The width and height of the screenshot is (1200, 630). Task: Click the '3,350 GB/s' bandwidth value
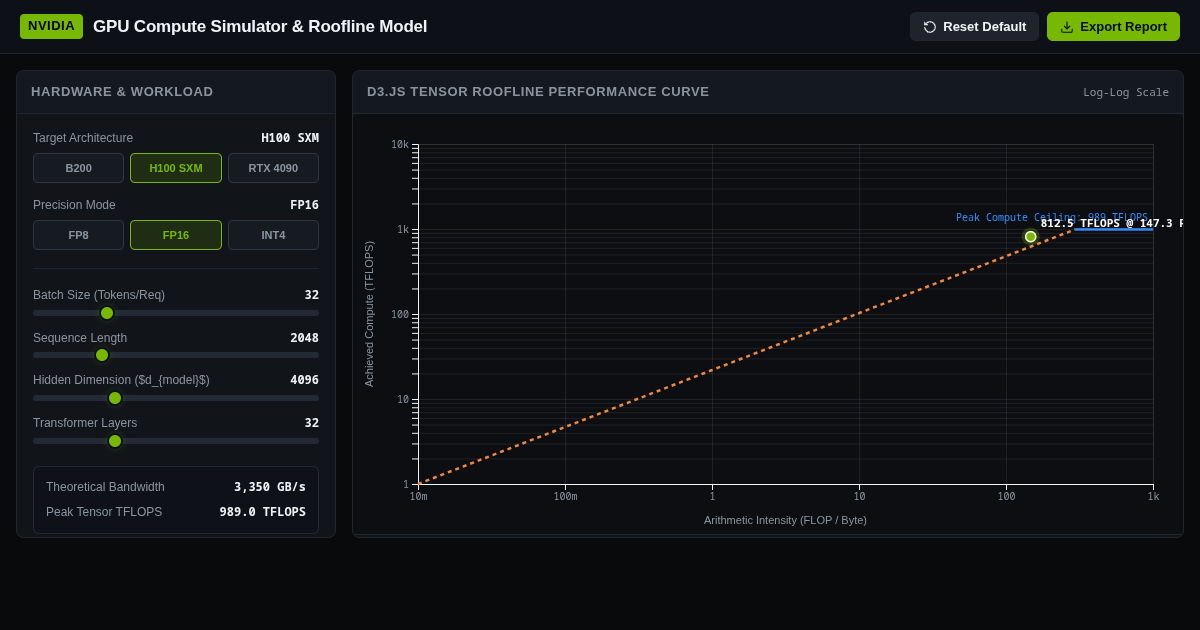270,487
